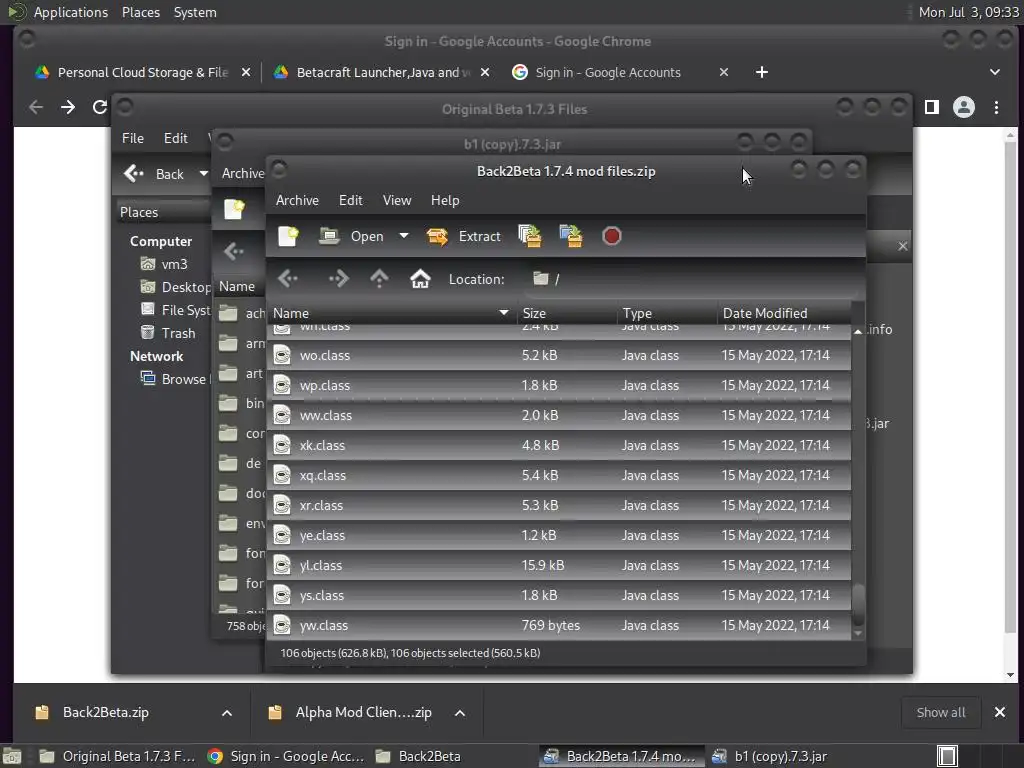The height and width of the screenshot is (768, 1024).
Task: Select yl.class file row
Action: (559, 566)
